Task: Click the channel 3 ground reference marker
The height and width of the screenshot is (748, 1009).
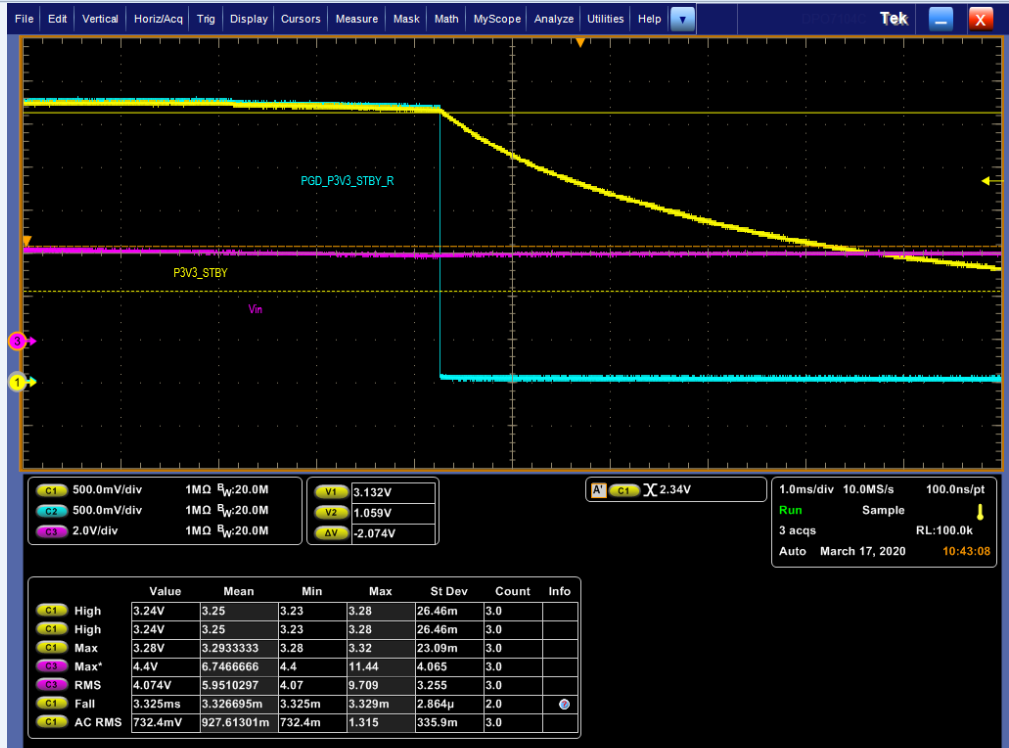Action: coord(19,341)
